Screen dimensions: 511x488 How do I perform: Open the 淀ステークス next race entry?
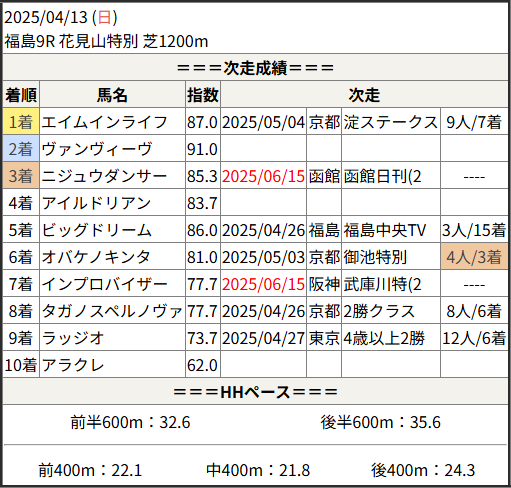[390, 122]
